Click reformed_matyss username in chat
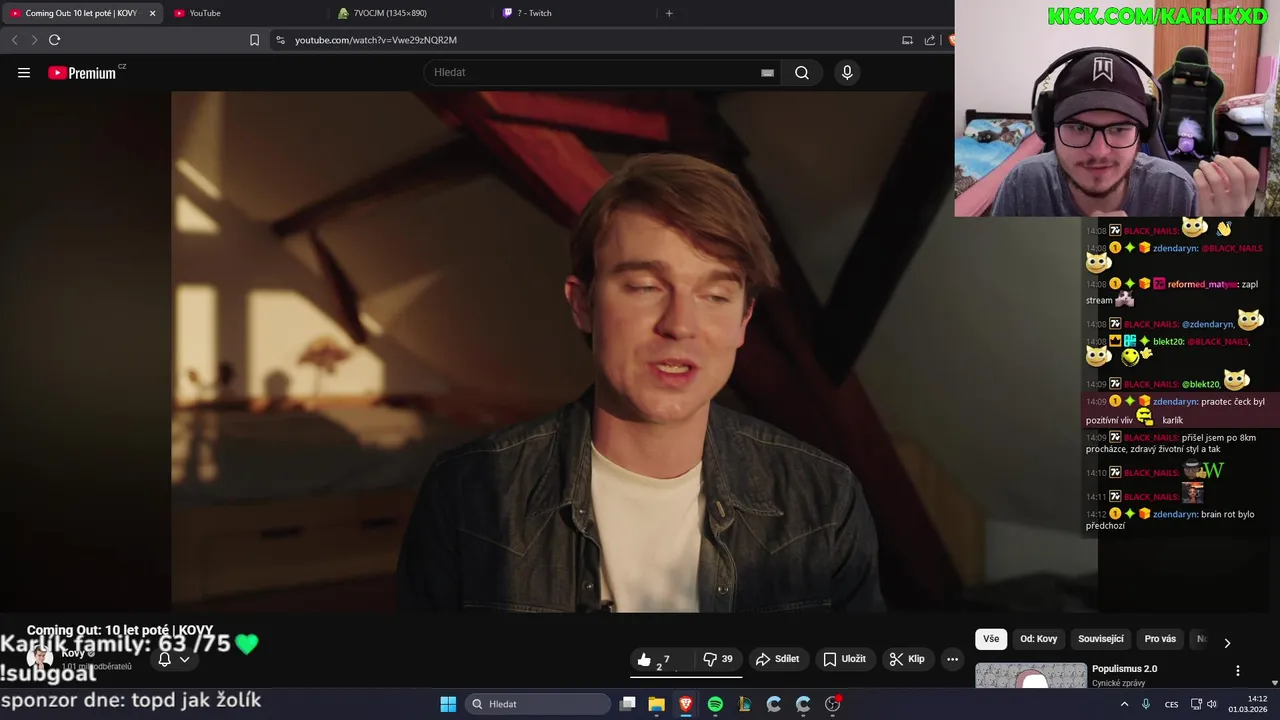The image size is (1280, 720). pyautogui.click(x=1203, y=284)
